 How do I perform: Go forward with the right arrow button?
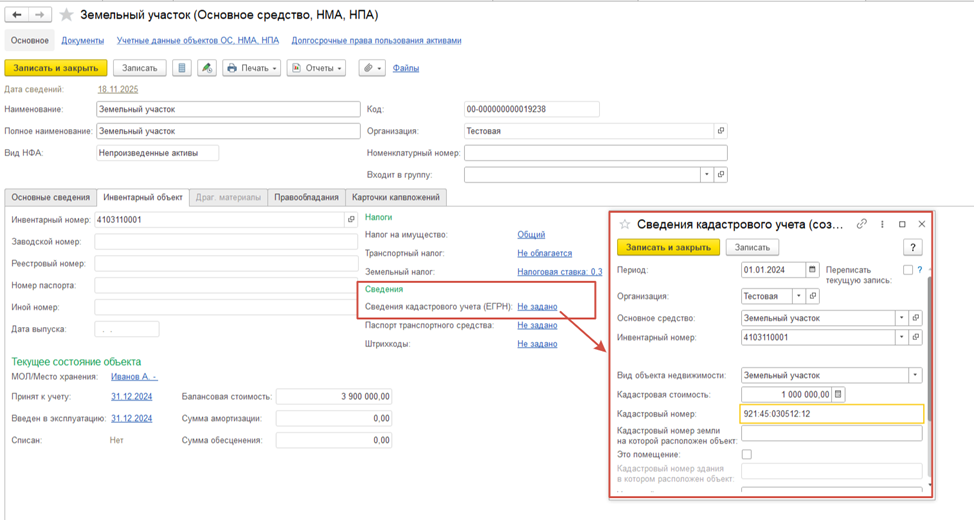[x=40, y=15]
